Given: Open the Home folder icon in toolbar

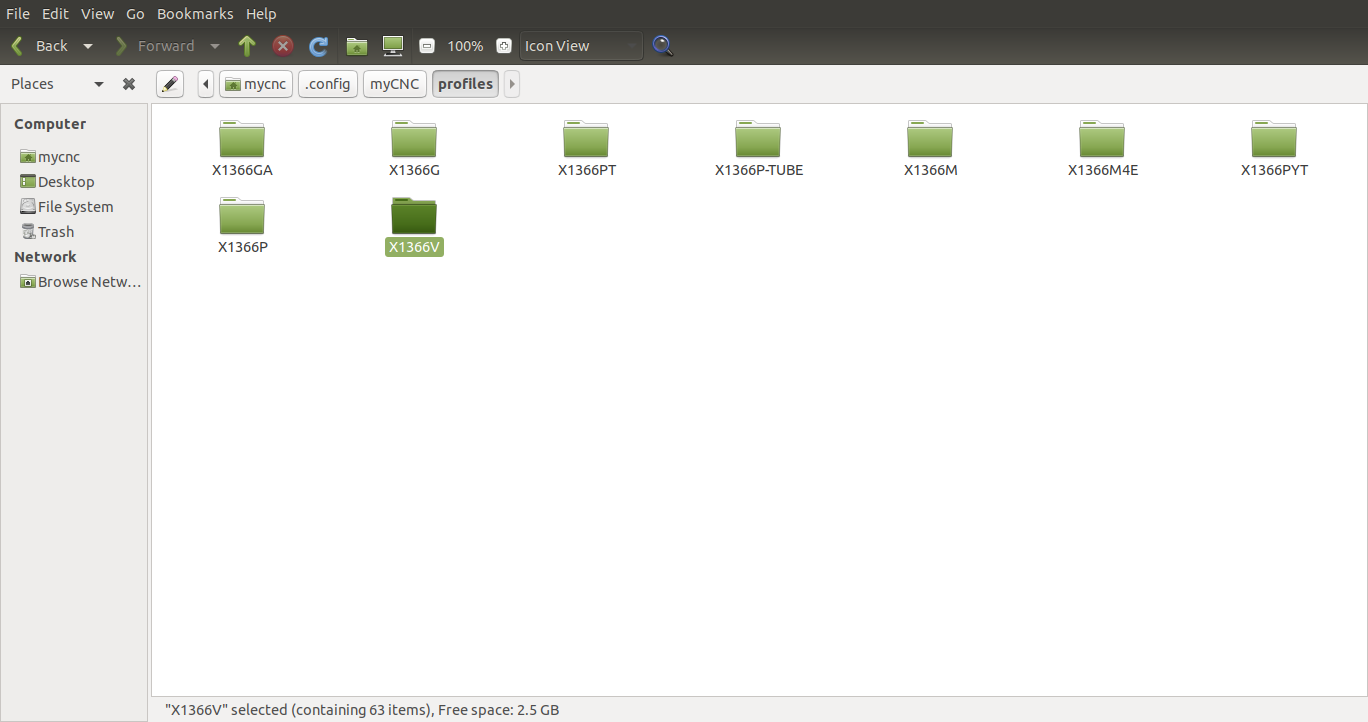Looking at the screenshot, I should click(356, 46).
